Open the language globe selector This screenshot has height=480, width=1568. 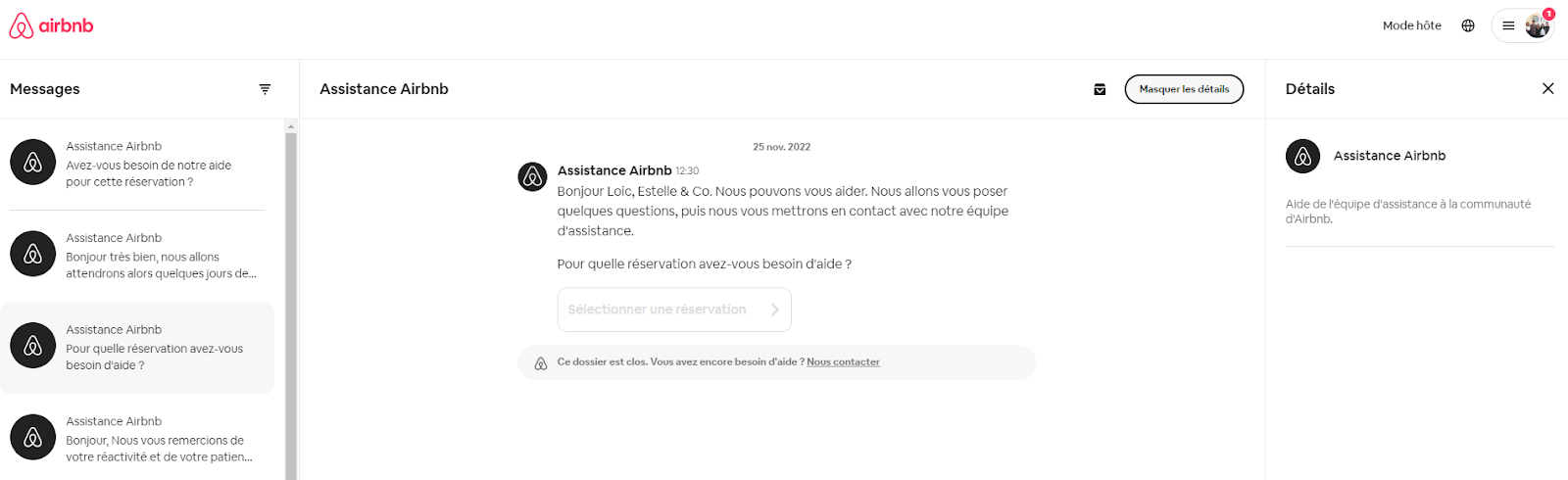[1468, 25]
